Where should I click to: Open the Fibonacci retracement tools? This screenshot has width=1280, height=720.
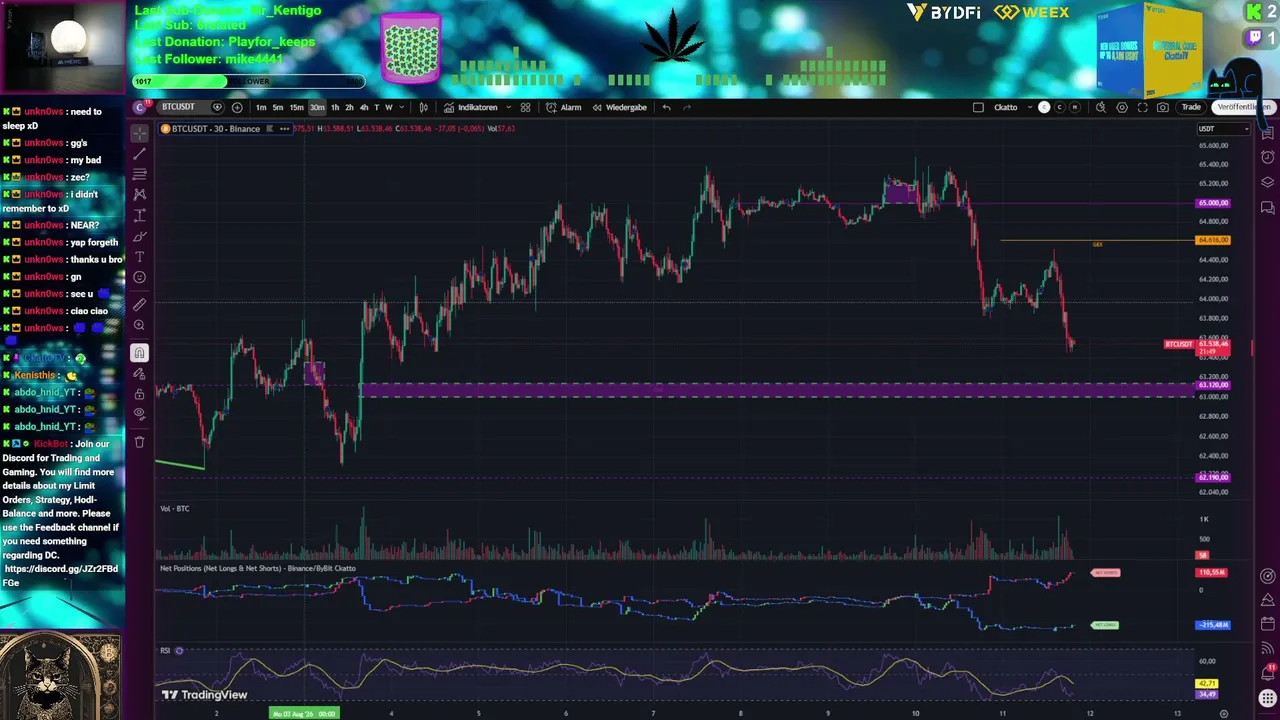click(x=139, y=174)
